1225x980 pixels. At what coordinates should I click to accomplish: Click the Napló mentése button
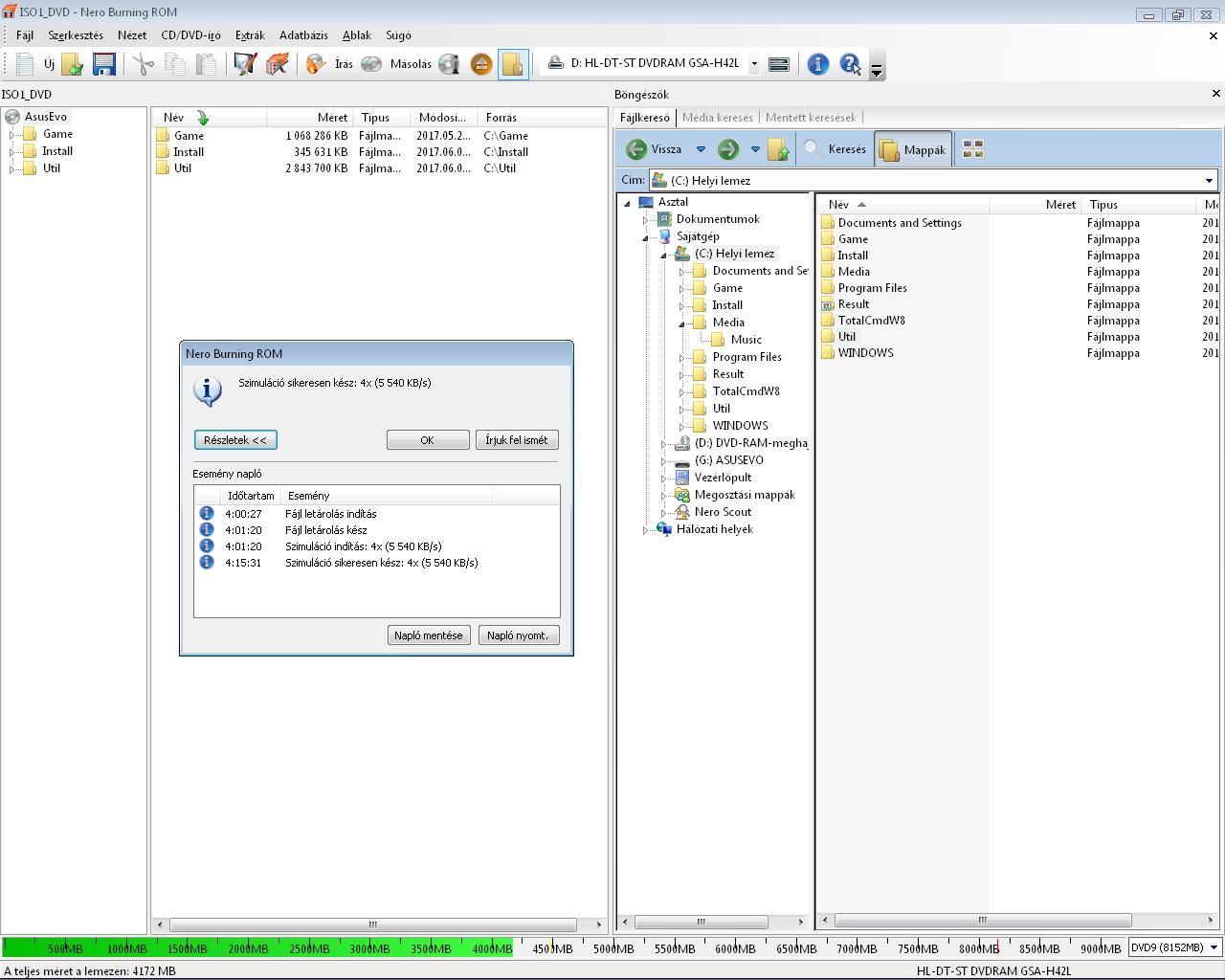tap(428, 635)
